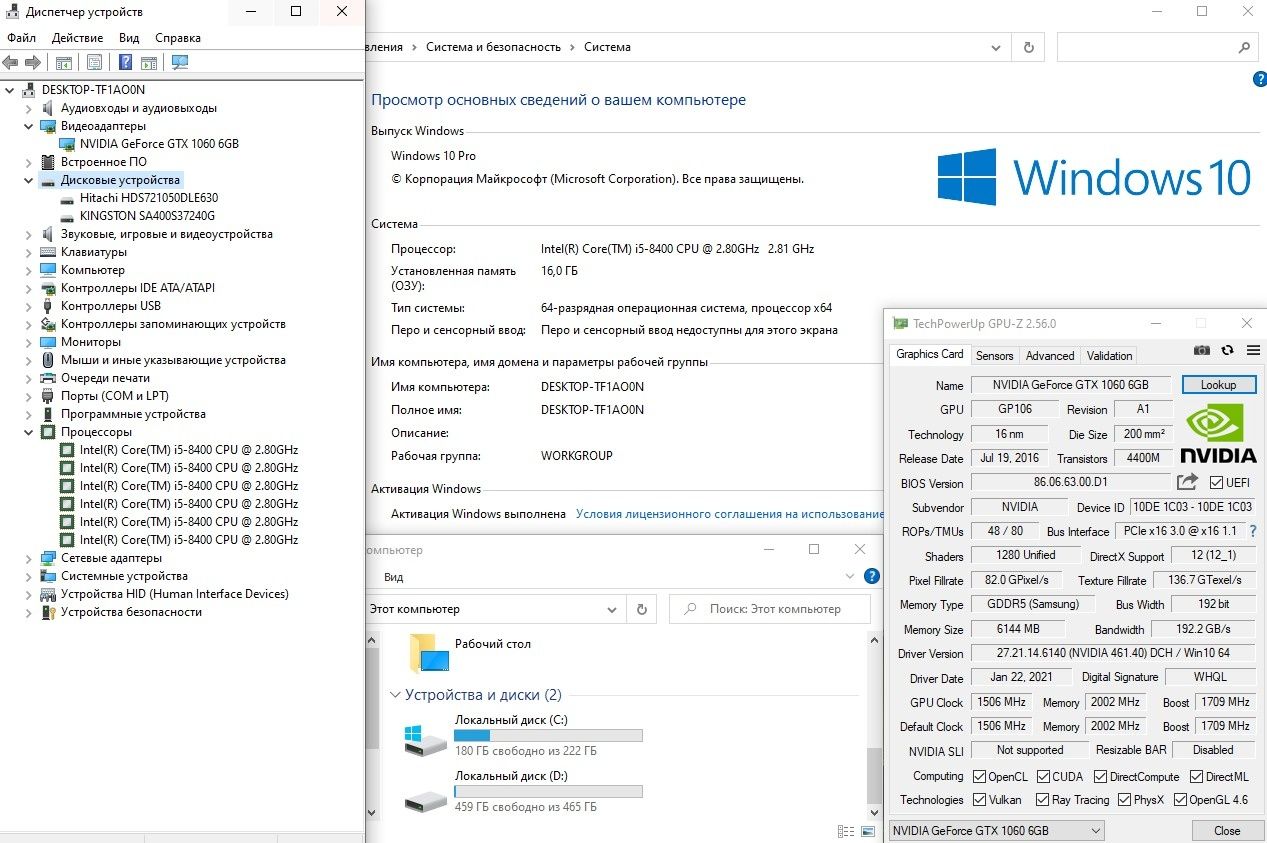Click the NVIDIA GeForce GTX 1060 device icon
This screenshot has width=1267, height=843.
point(67,144)
